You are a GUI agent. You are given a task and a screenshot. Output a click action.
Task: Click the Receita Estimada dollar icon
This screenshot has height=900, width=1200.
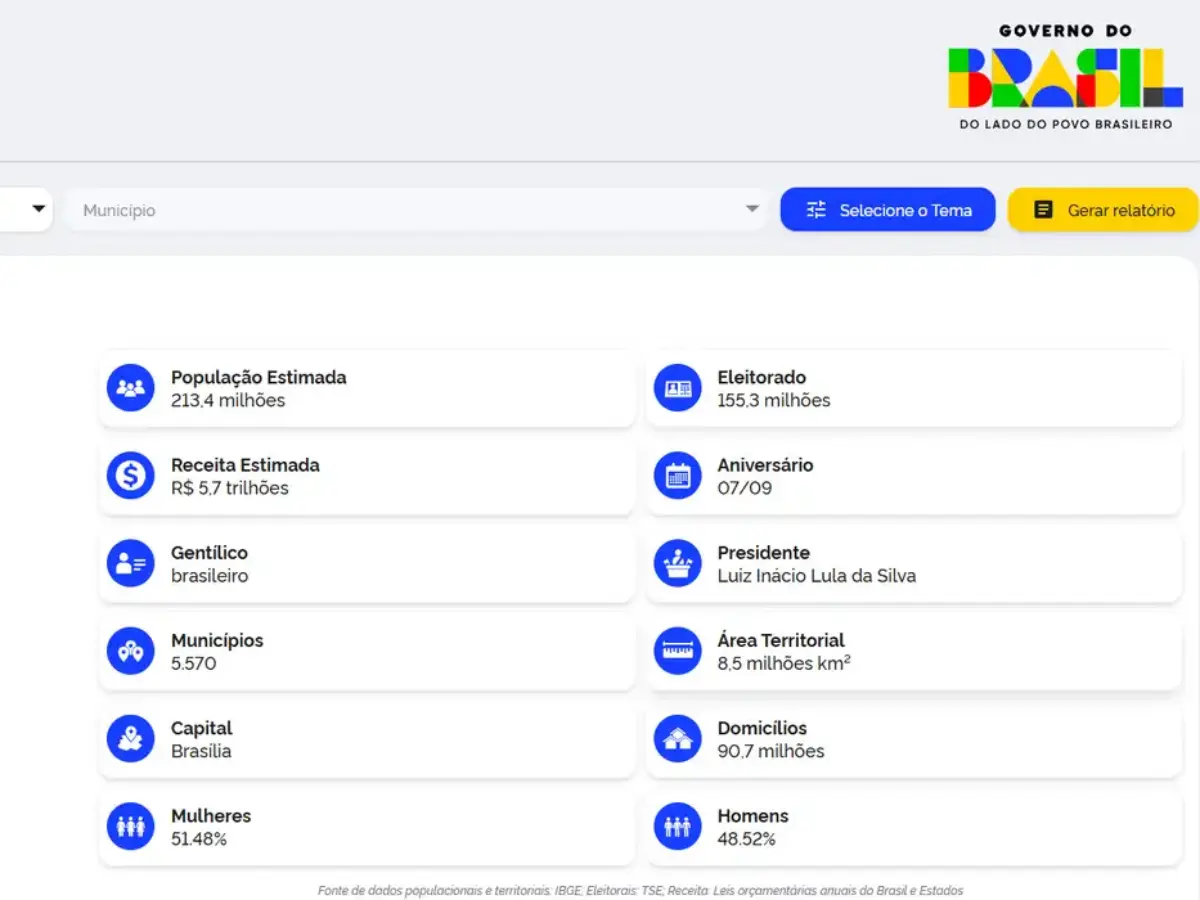coord(131,476)
